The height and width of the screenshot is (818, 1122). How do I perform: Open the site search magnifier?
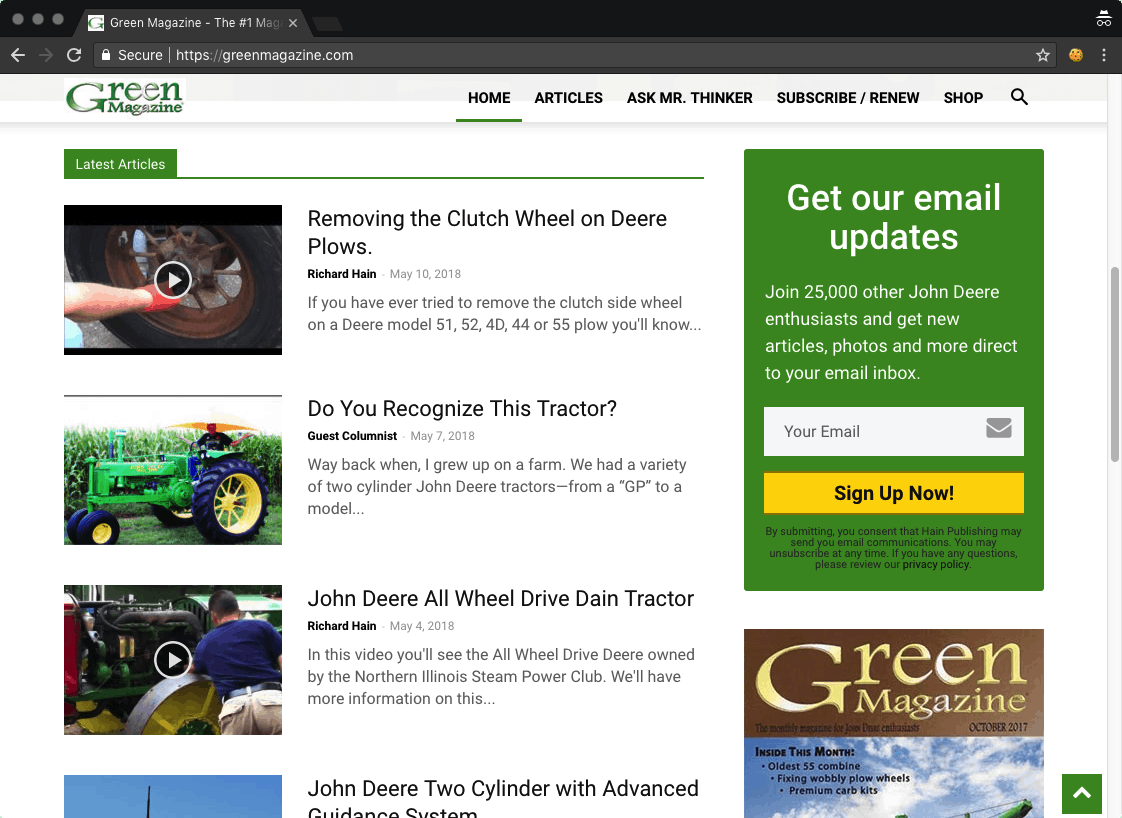[x=1019, y=97]
